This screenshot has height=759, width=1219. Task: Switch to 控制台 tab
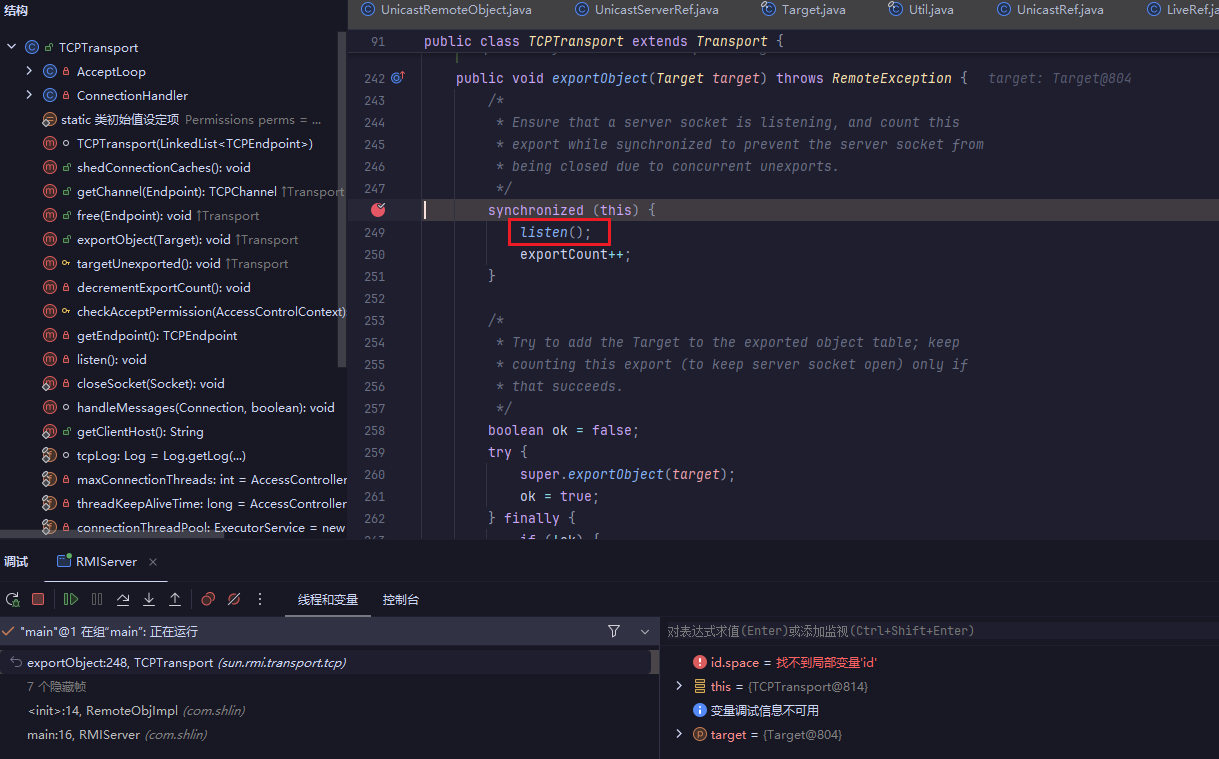point(401,600)
